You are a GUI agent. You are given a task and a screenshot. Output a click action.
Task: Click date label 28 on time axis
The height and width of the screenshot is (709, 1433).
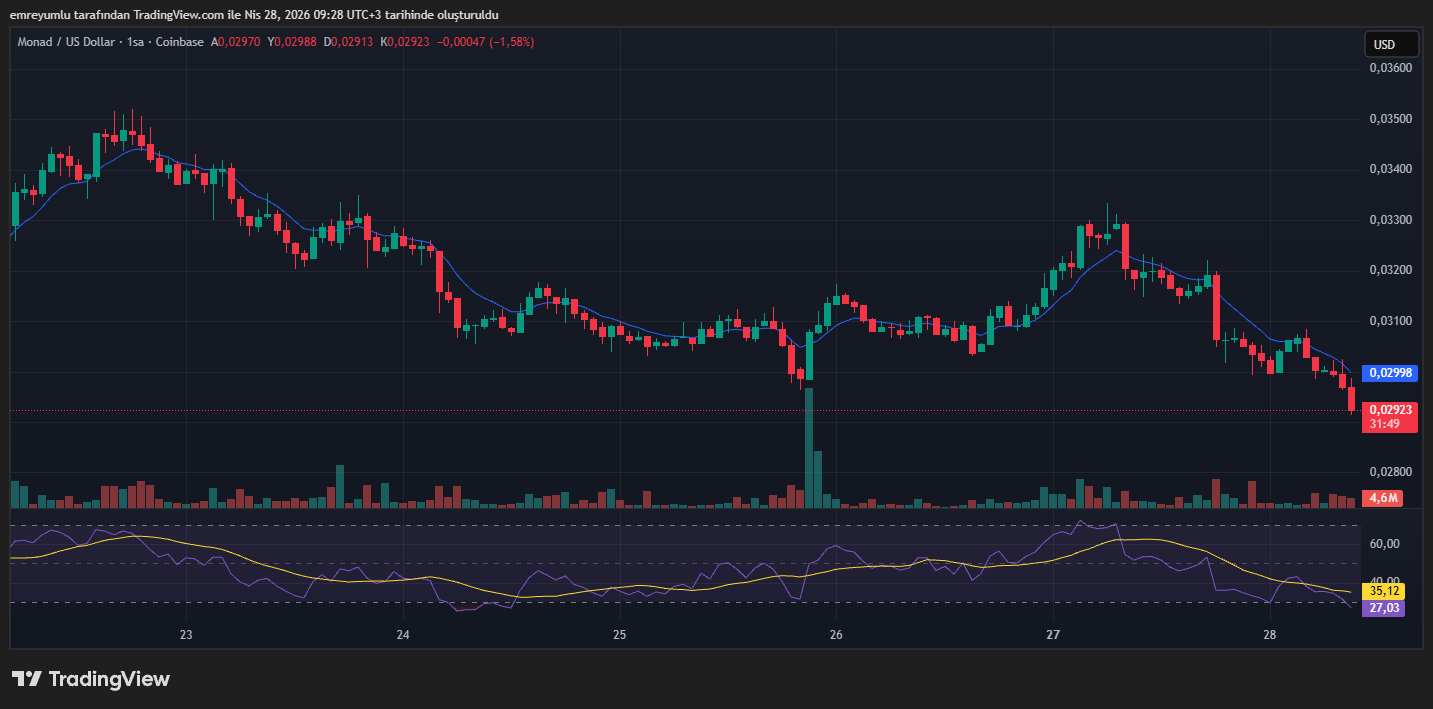(1270, 635)
